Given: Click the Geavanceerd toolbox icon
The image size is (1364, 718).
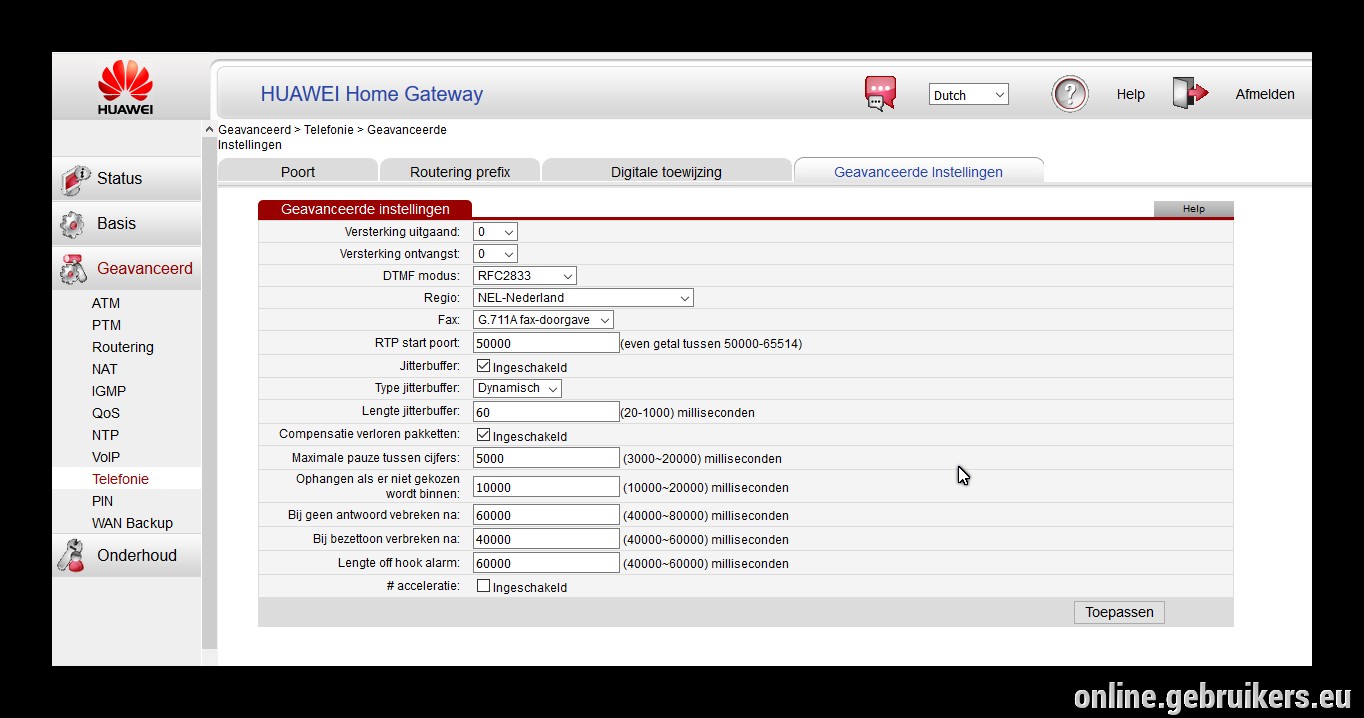Looking at the screenshot, I should pos(74,269).
